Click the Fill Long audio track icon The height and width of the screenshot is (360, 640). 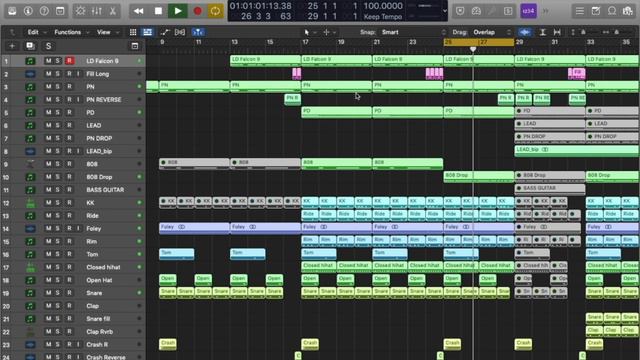pos(30,74)
